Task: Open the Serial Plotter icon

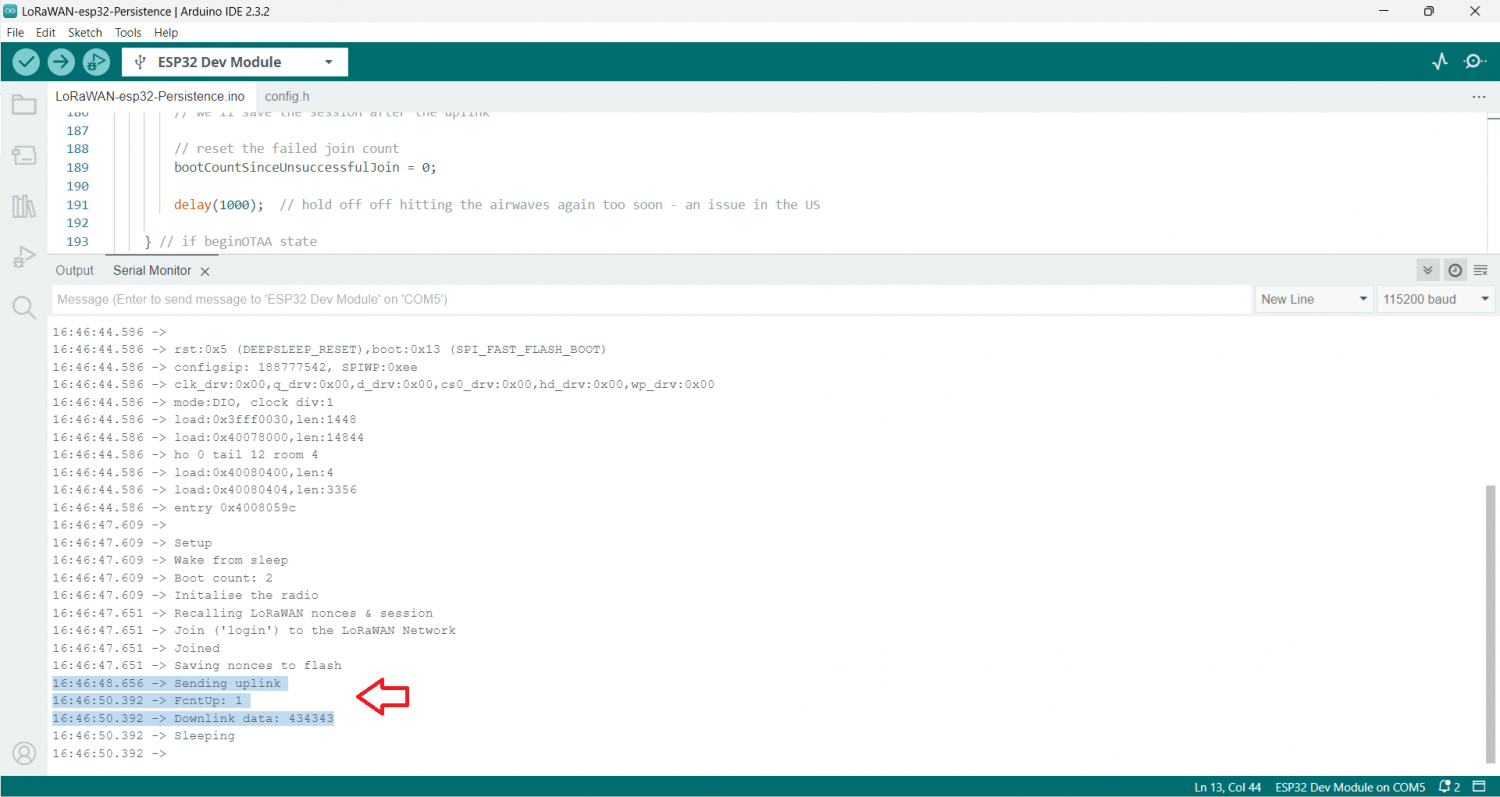Action: point(1440,61)
